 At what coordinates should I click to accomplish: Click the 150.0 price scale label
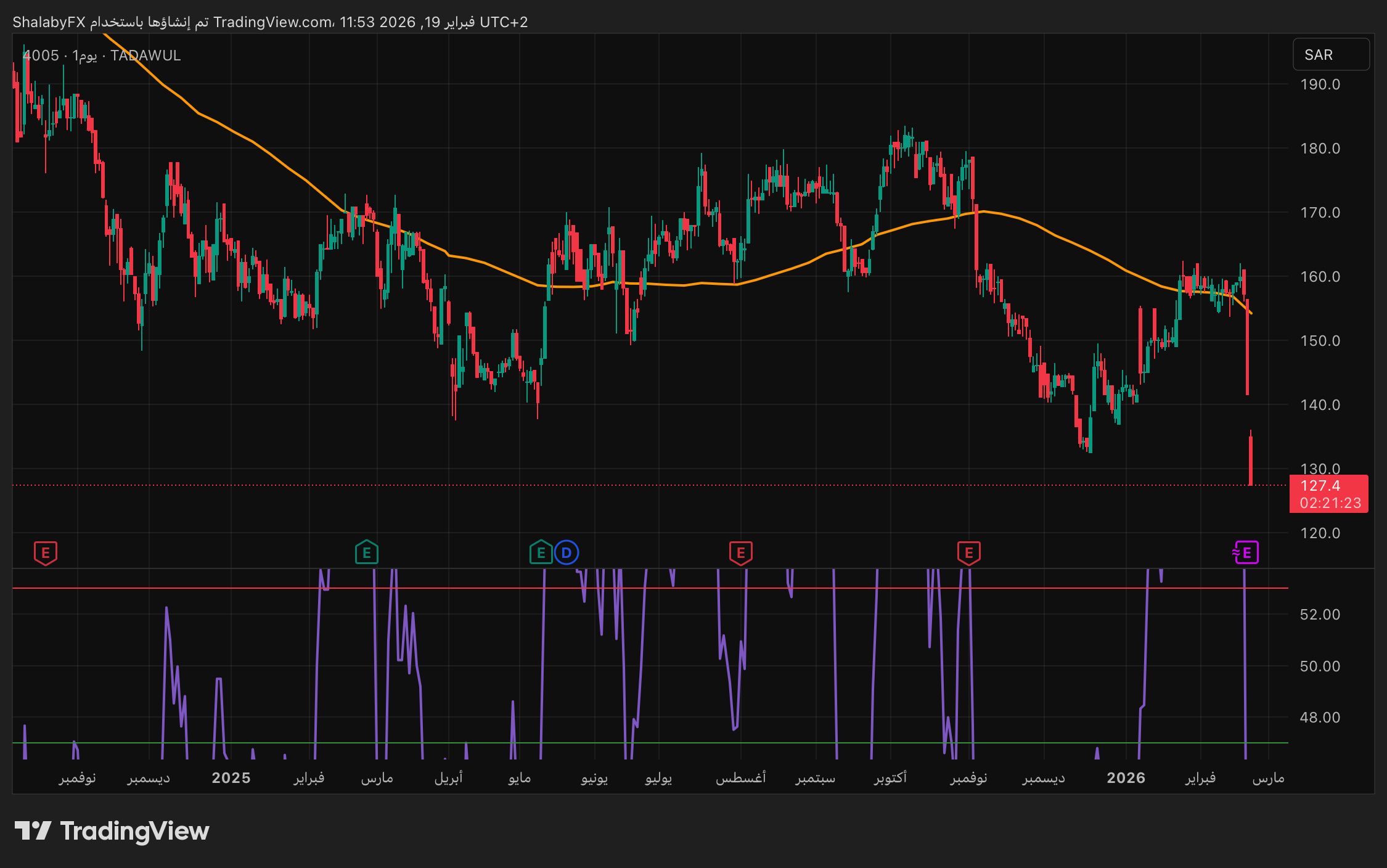(x=1320, y=341)
